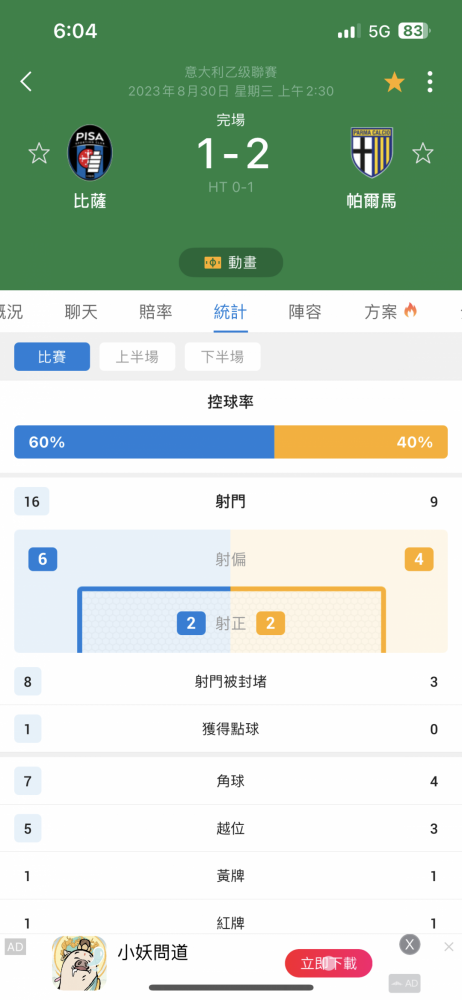This screenshot has height=1000, width=462.
Task: Tap the blue 60% possession bar
Action: [x=144, y=442]
